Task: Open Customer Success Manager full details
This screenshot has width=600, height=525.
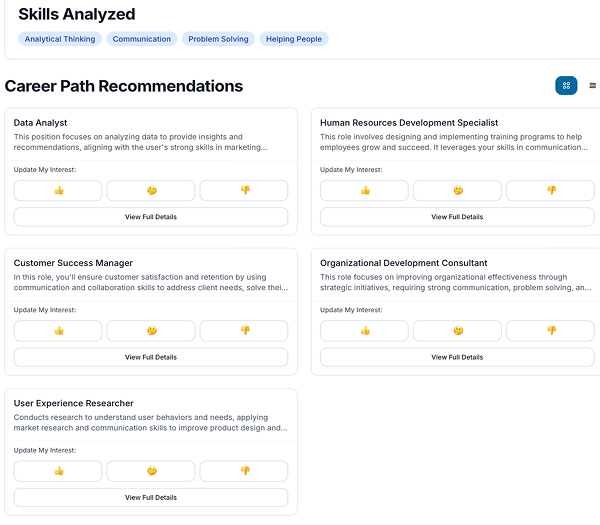Action: click(x=151, y=357)
